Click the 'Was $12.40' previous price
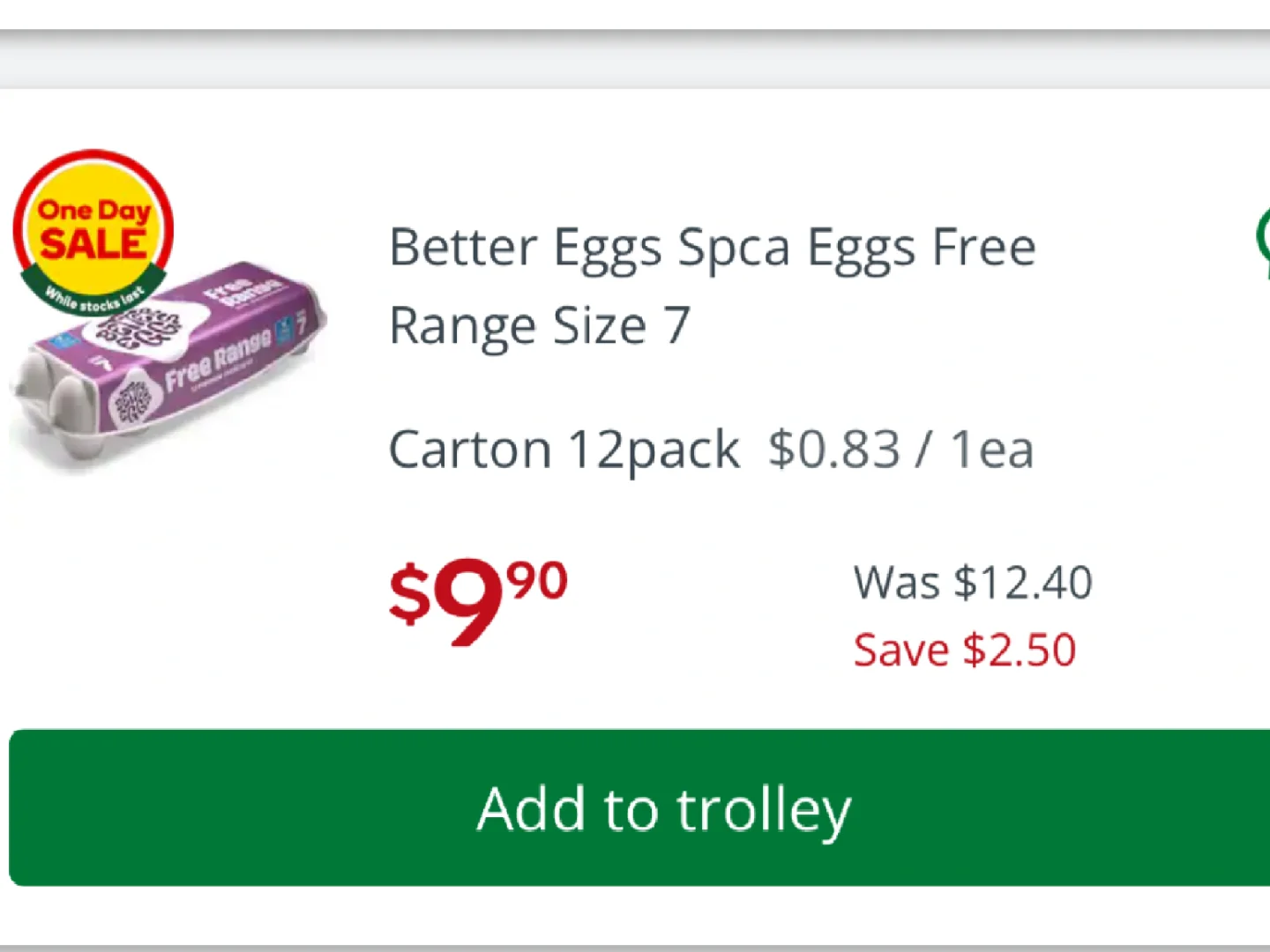 [x=973, y=583]
